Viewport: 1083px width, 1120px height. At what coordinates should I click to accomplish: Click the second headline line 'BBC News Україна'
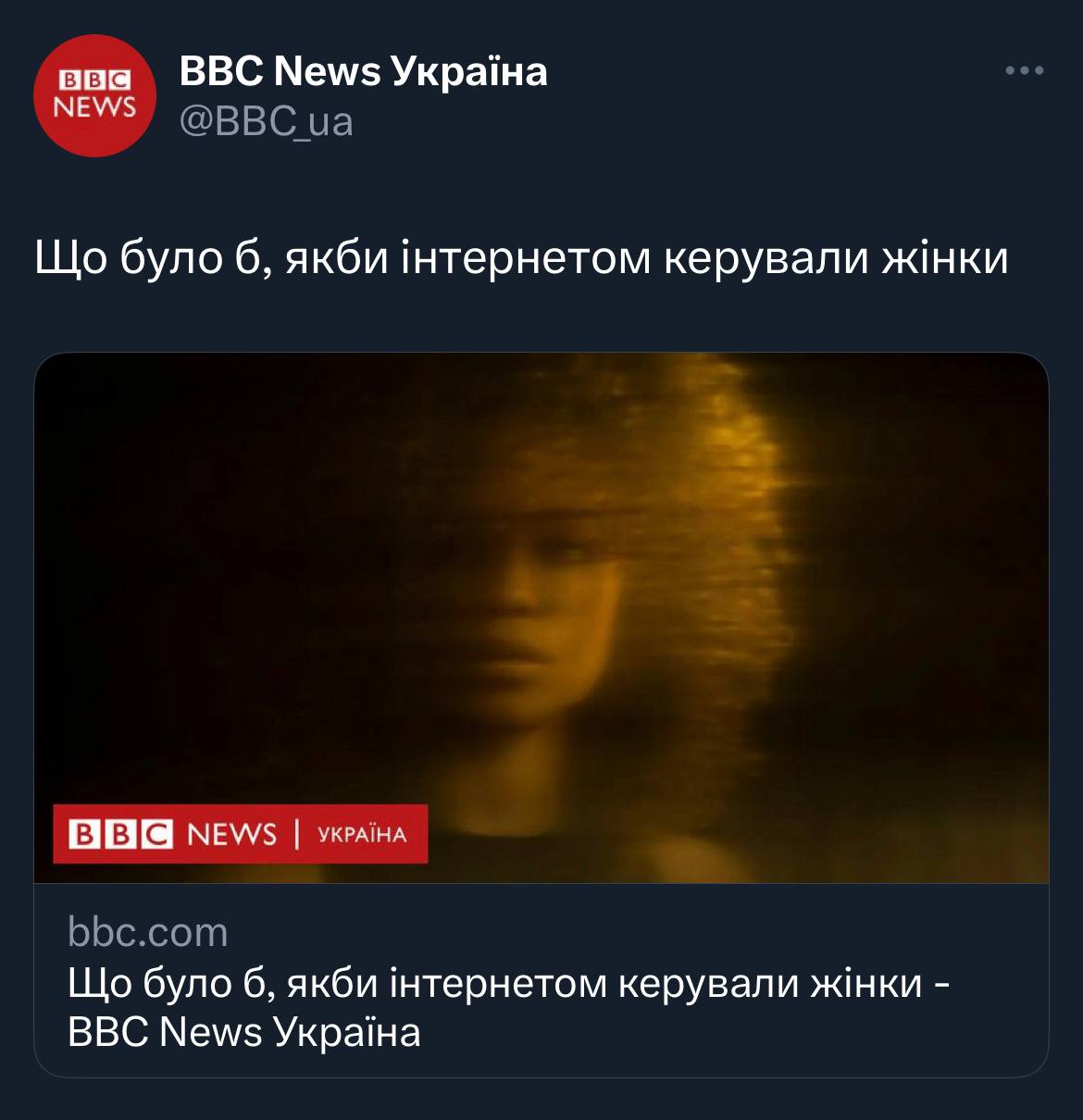(x=244, y=1031)
